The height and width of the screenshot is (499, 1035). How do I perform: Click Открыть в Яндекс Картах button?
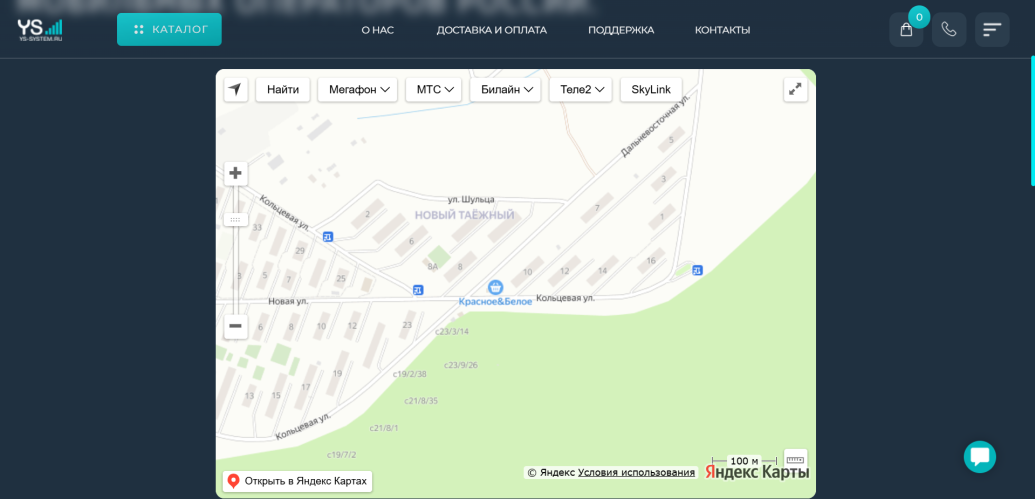tap(298, 481)
